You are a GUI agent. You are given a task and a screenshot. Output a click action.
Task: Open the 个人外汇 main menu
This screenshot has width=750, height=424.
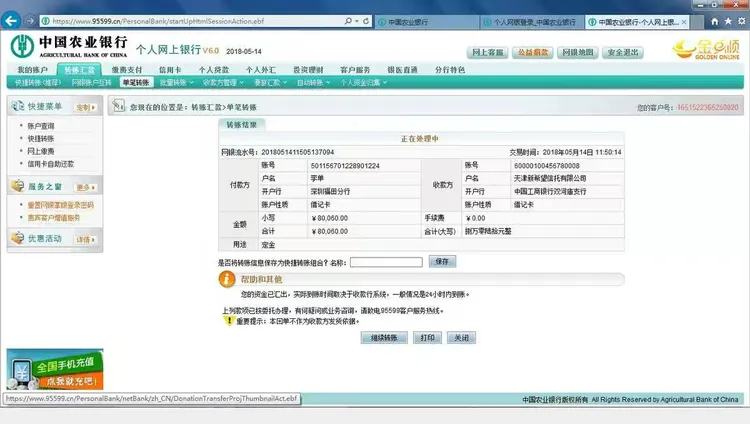pos(261,70)
